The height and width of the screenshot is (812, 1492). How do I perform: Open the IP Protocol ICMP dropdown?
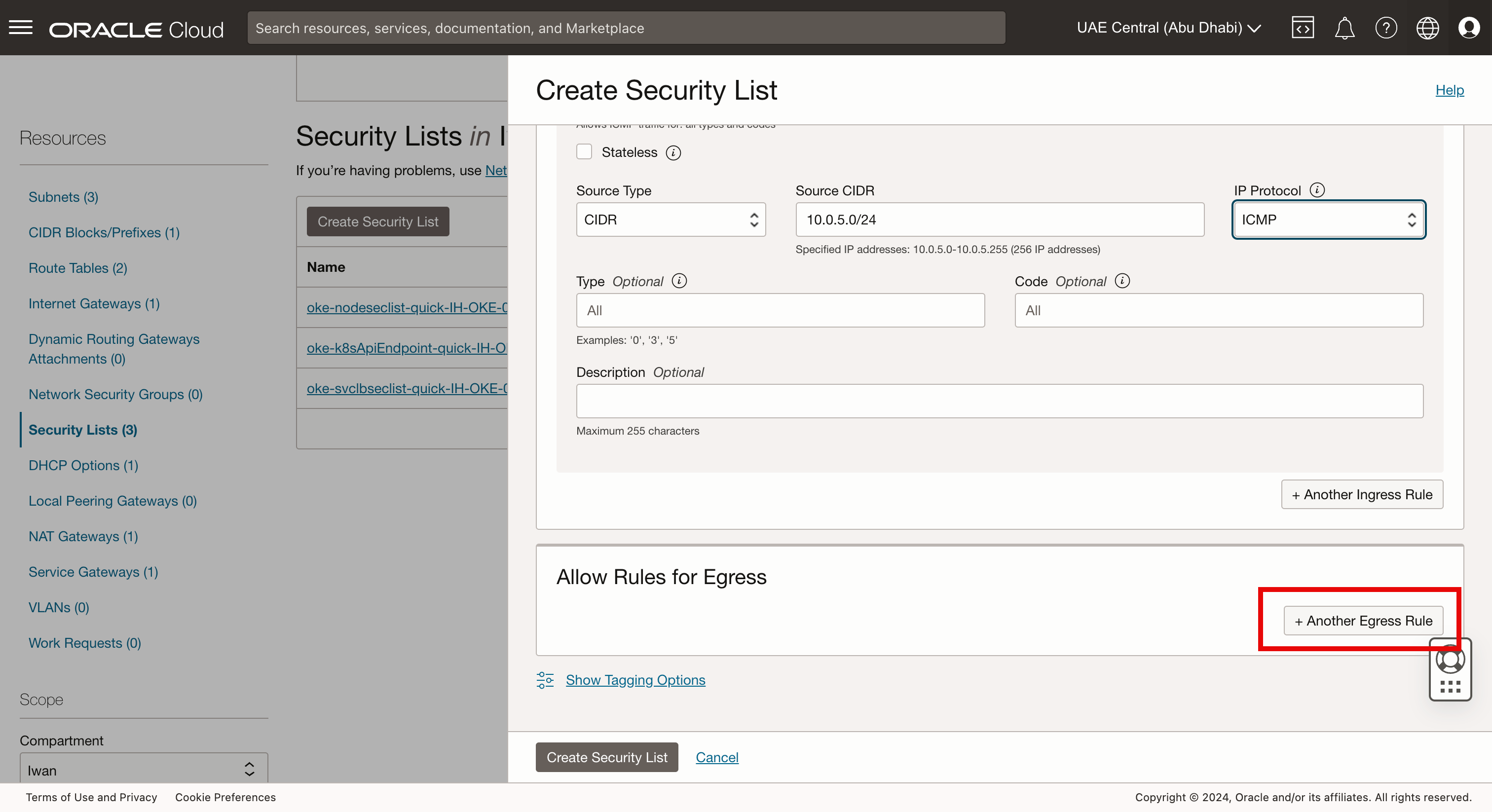(x=1329, y=220)
